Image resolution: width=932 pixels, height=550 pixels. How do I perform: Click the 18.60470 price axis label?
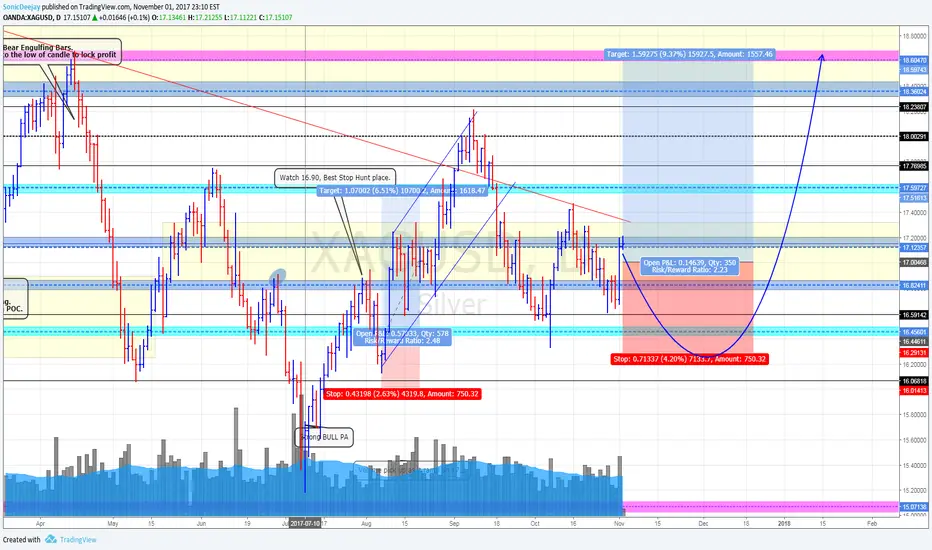[914, 60]
